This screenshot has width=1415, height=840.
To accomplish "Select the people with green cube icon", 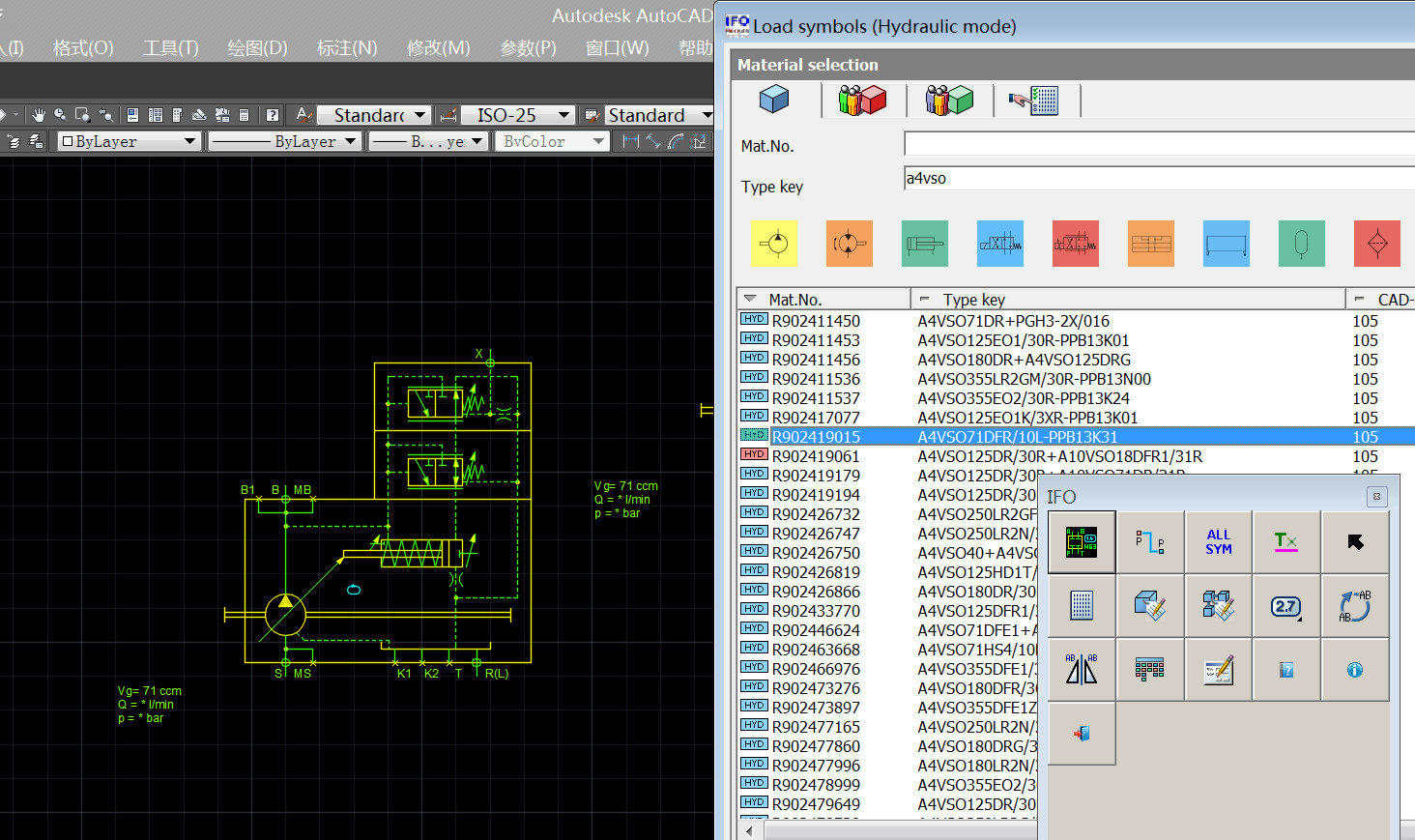I will pos(949,100).
